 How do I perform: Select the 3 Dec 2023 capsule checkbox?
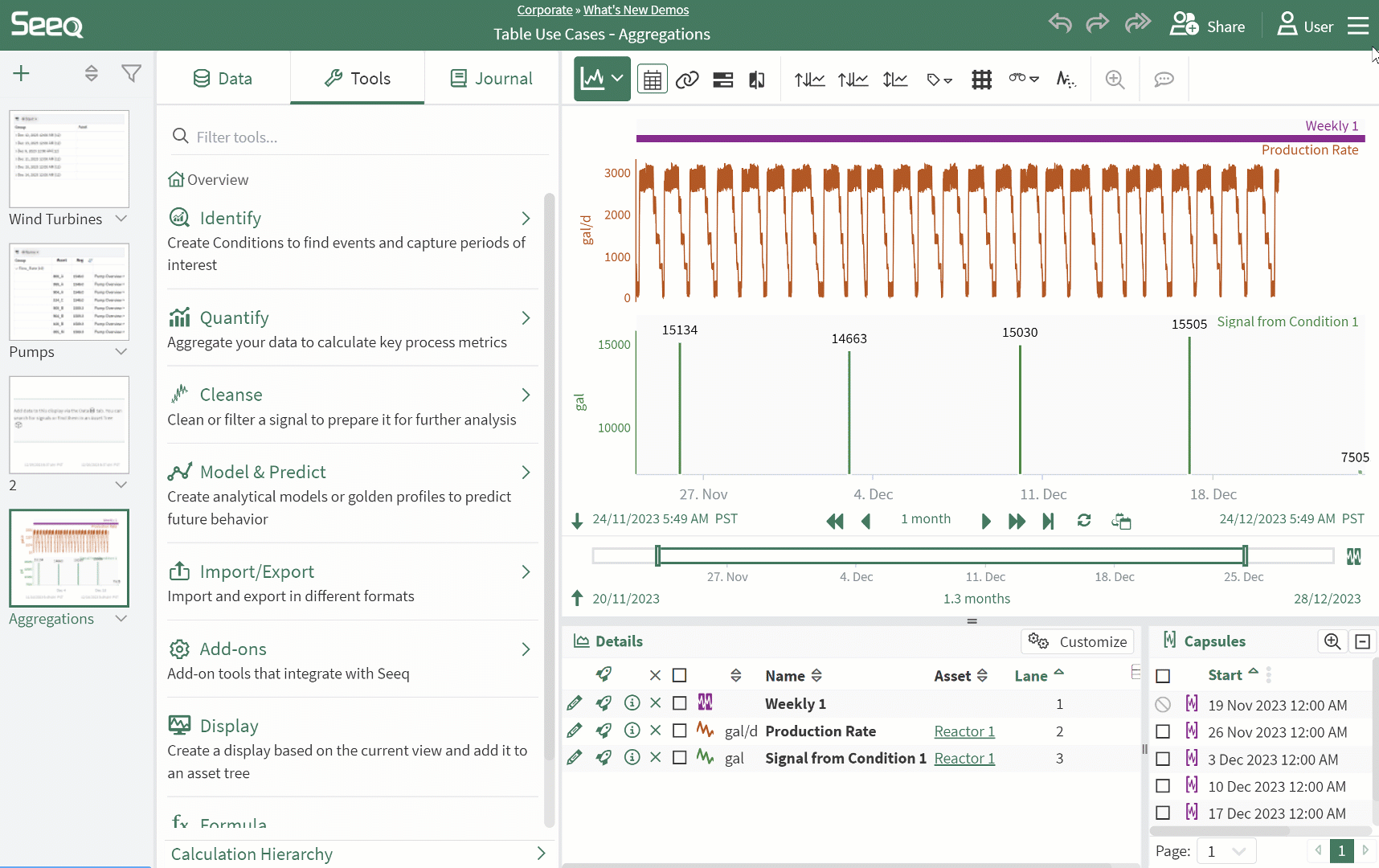[x=1163, y=759]
